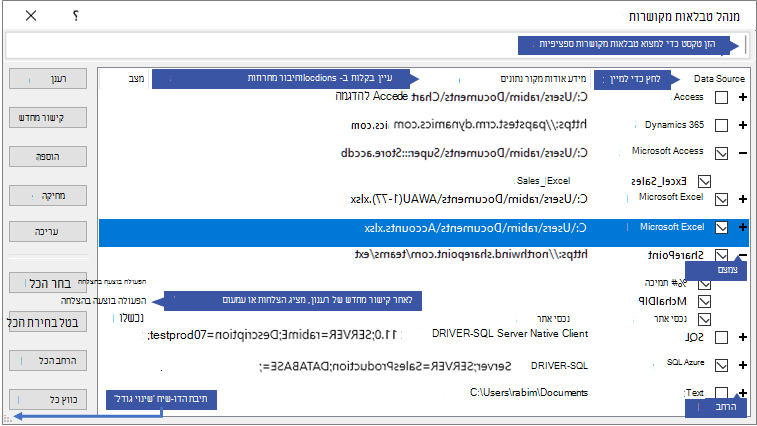The image size is (757, 426).
Task: Click the קישור מחדש (Relink) button
Action: click(x=48, y=118)
